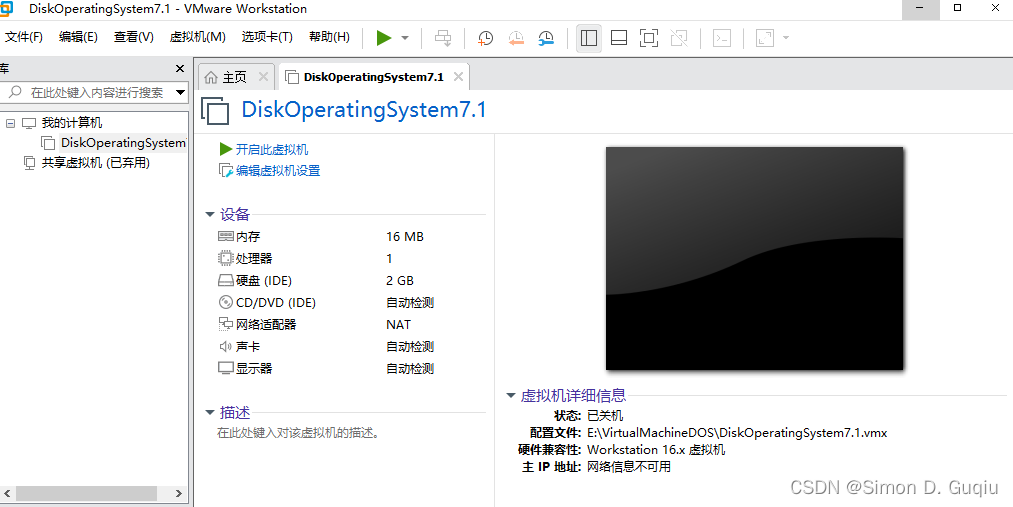Viewport: 1013px width, 507px height.
Task: Click the 声卡 sound card device row
Action: 351,346
